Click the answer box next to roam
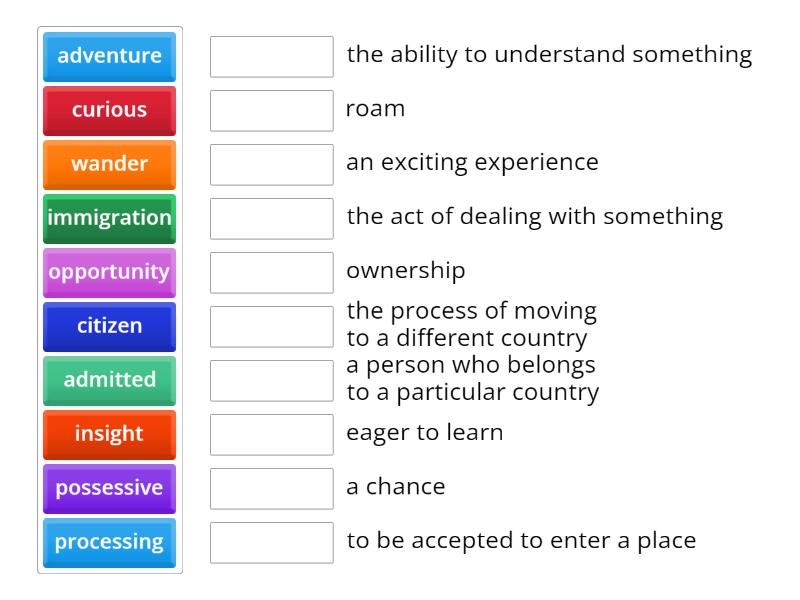Viewport: 800px width, 600px height. coord(272,110)
